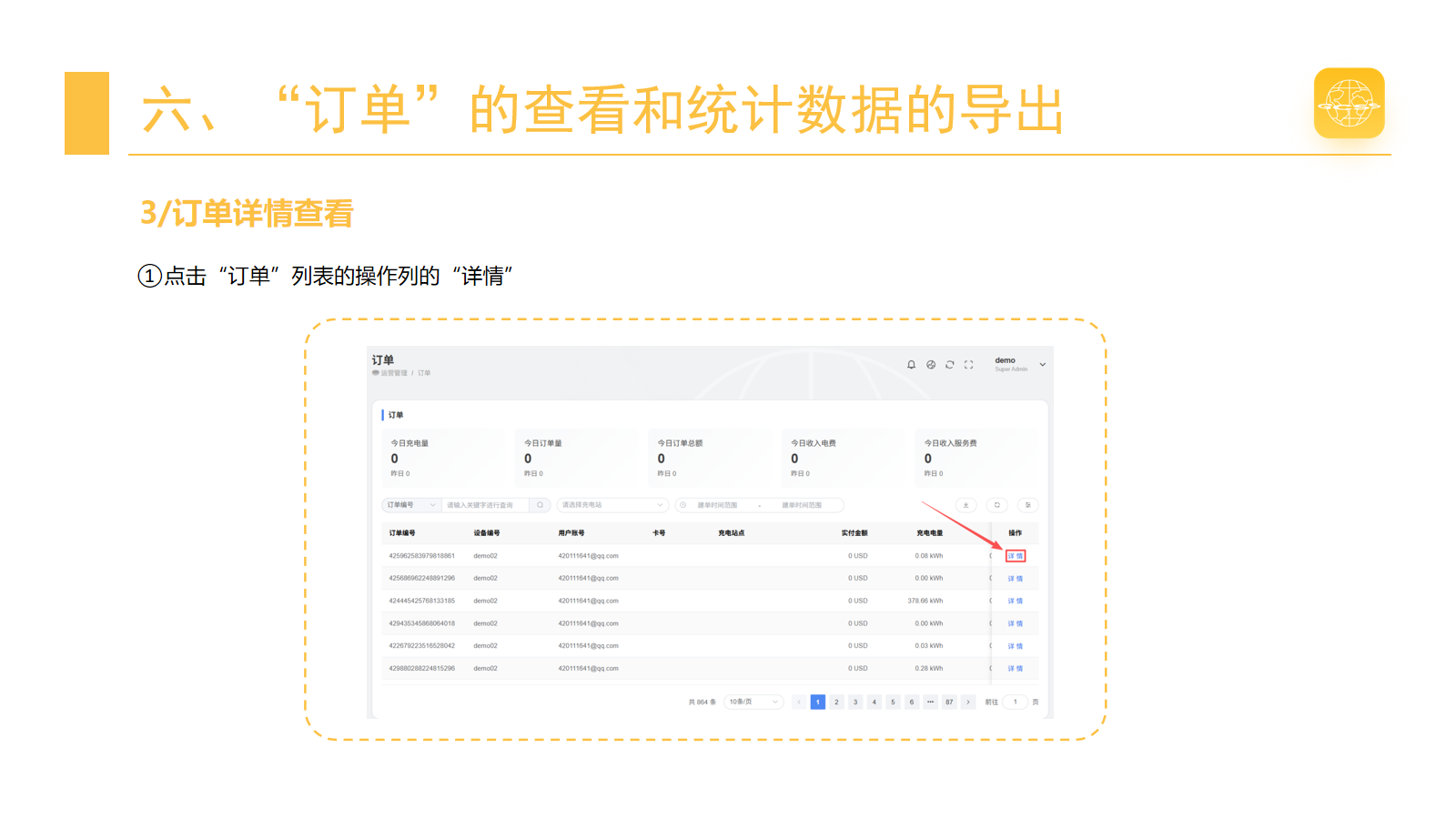Select page 5 in pagination
Viewport: 1456px width, 819px height.
pyautogui.click(x=893, y=702)
